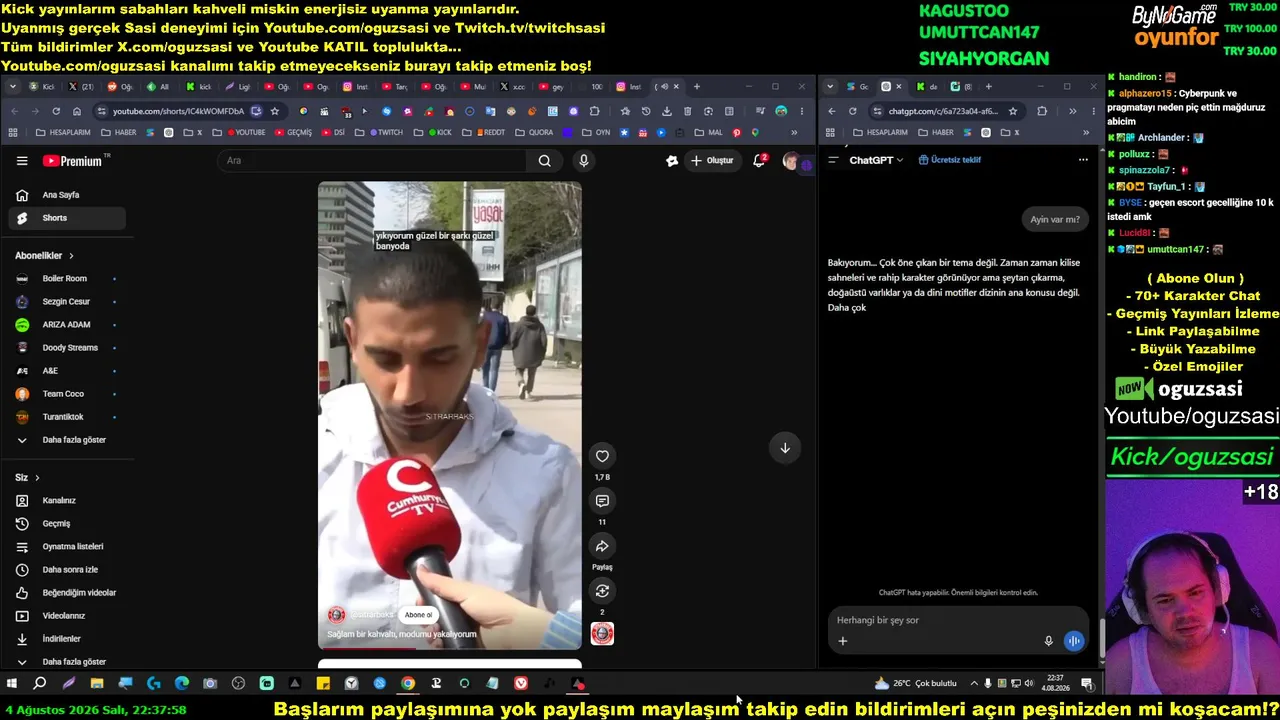
Task: Open the Short's sound thumbnail
Action: point(602,634)
